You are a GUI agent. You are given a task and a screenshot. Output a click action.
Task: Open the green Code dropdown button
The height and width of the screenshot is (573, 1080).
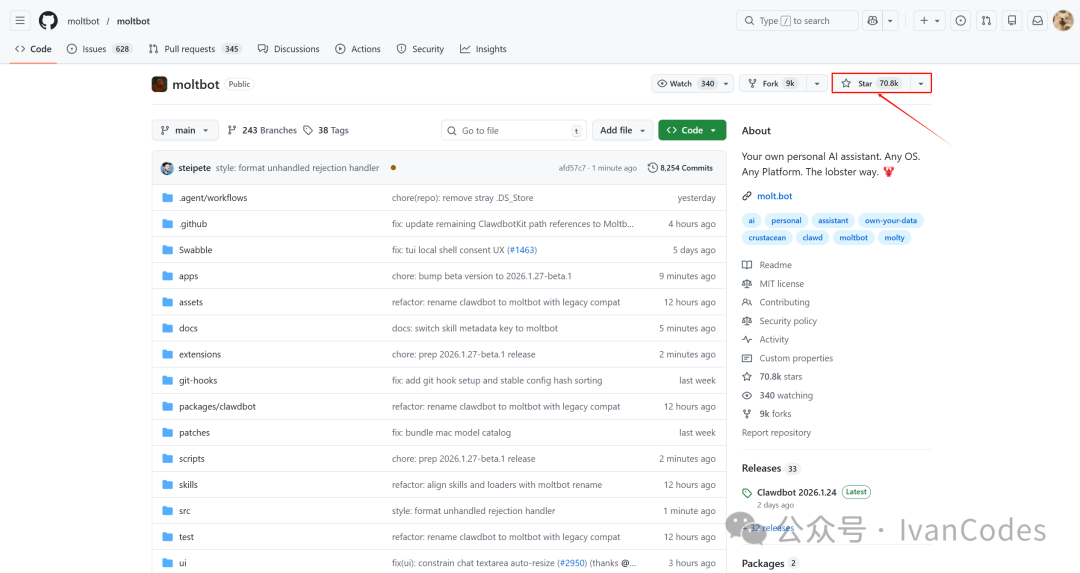click(x=692, y=130)
